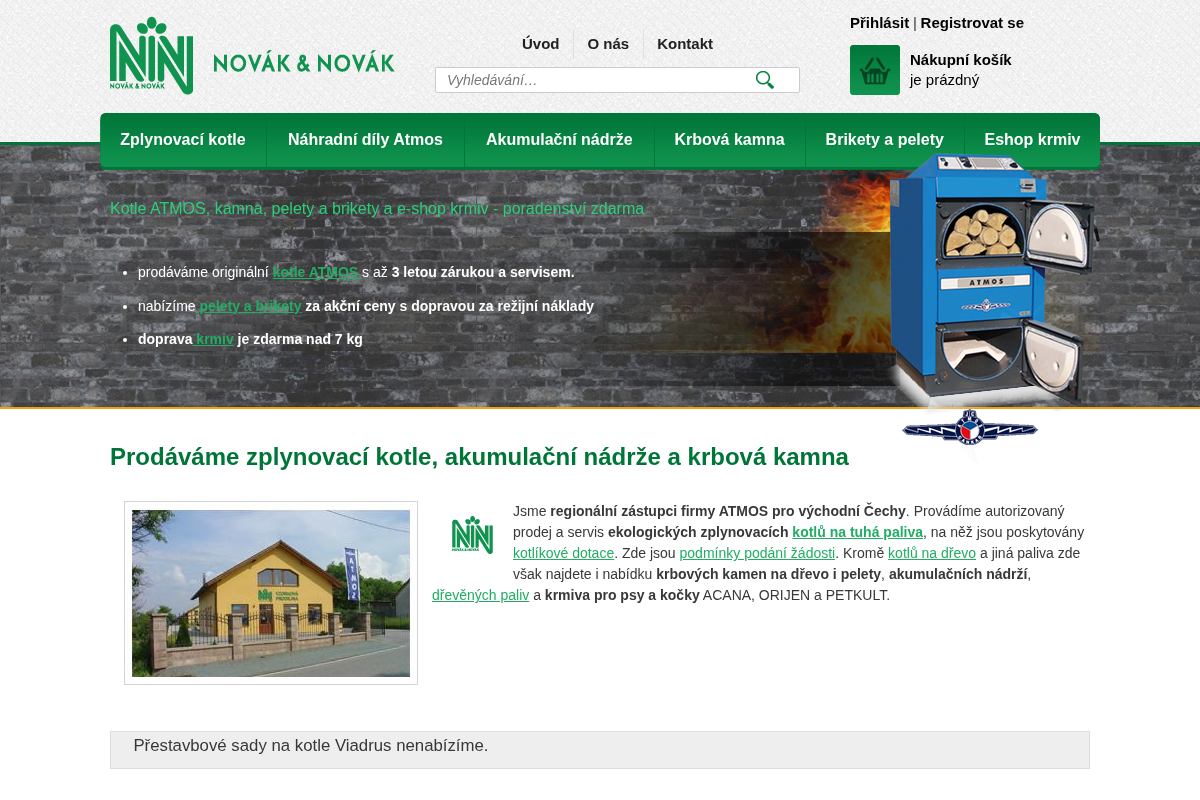Viewport: 1200px width, 800px height.
Task: Click the text '3 letou zárukou a servisem.'
Action: pyautogui.click(x=483, y=272)
